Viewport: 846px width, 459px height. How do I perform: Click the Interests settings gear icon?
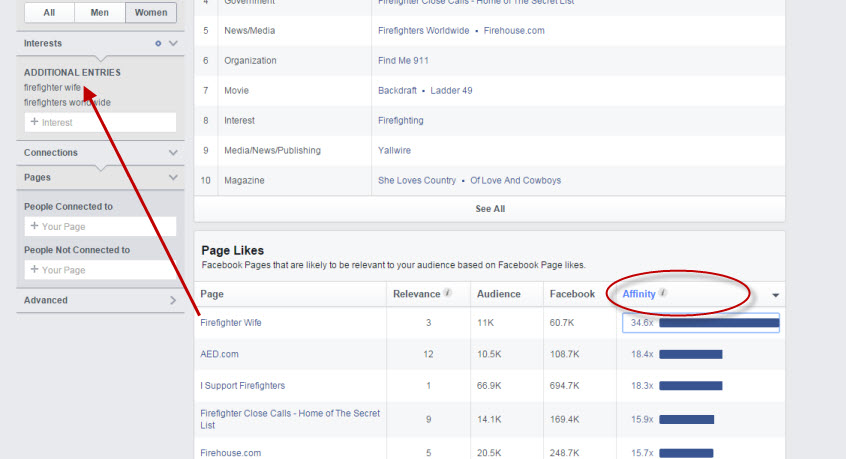pyautogui.click(x=158, y=43)
